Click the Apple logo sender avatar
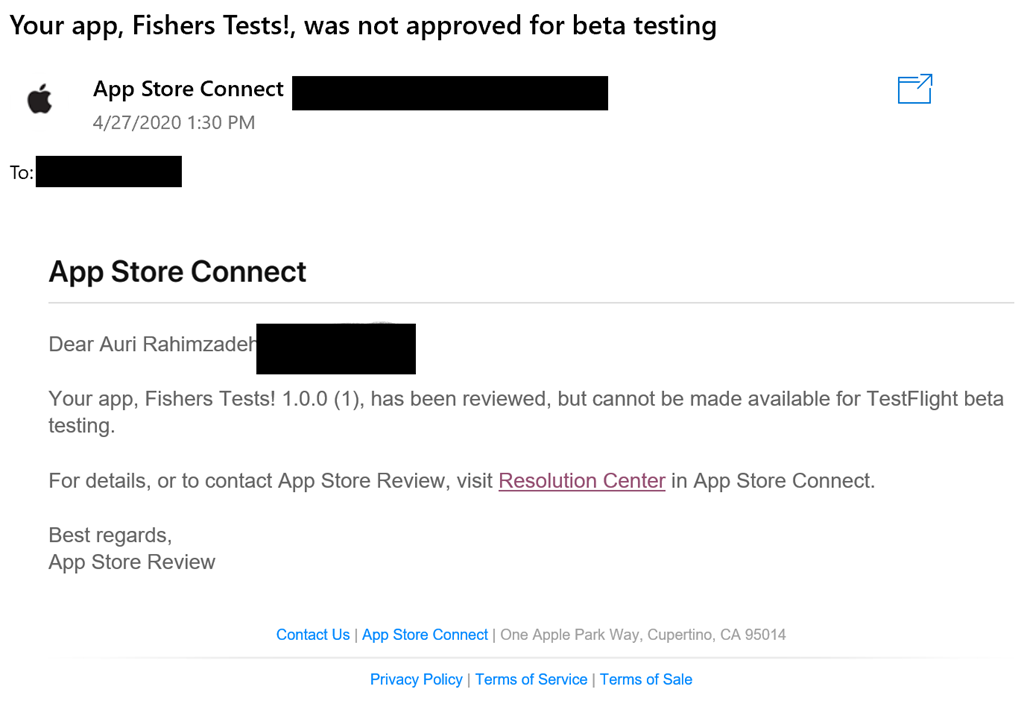This screenshot has height=704, width=1024. (x=40, y=99)
